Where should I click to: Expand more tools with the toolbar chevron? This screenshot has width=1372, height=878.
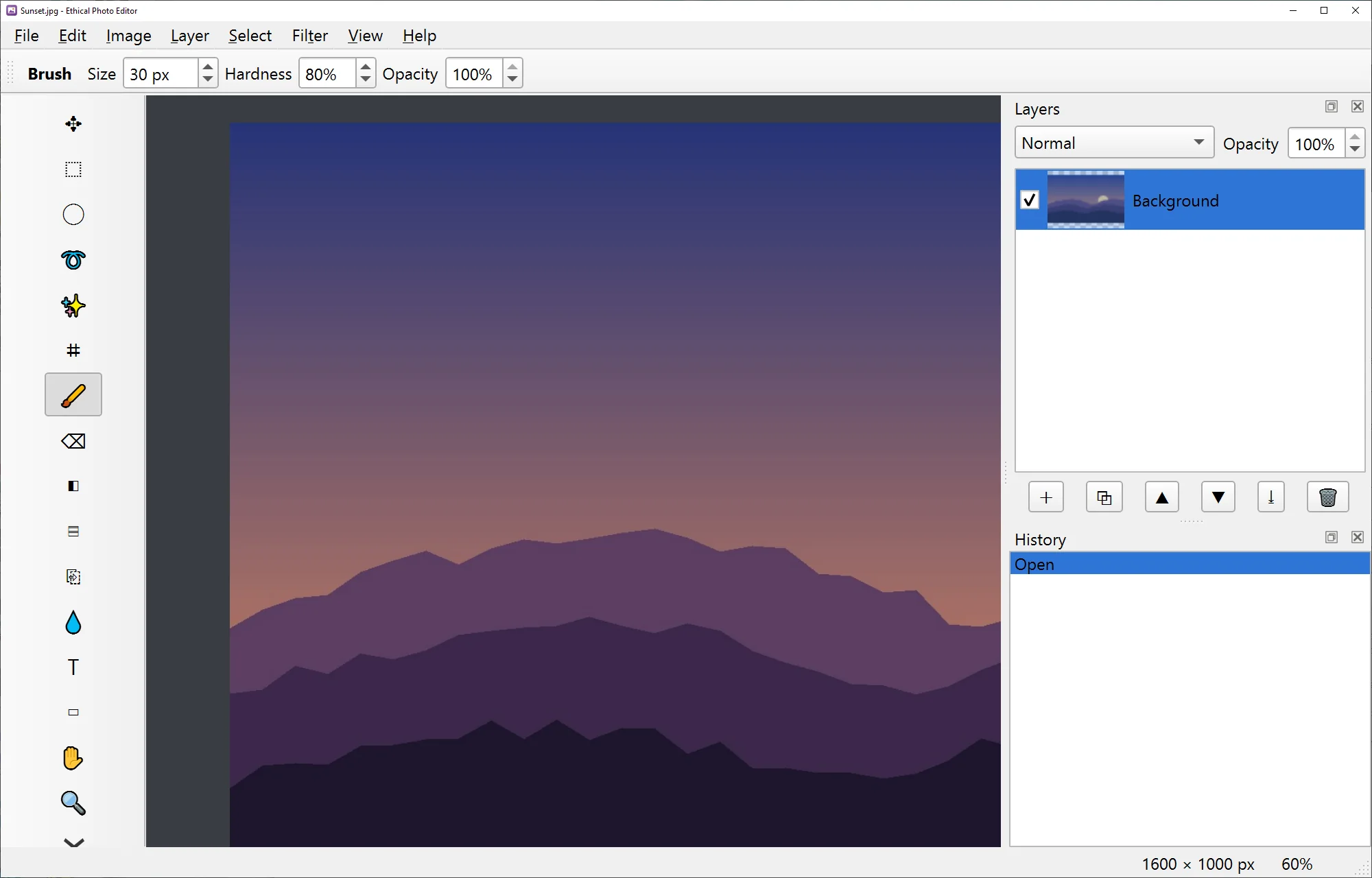coord(73,842)
